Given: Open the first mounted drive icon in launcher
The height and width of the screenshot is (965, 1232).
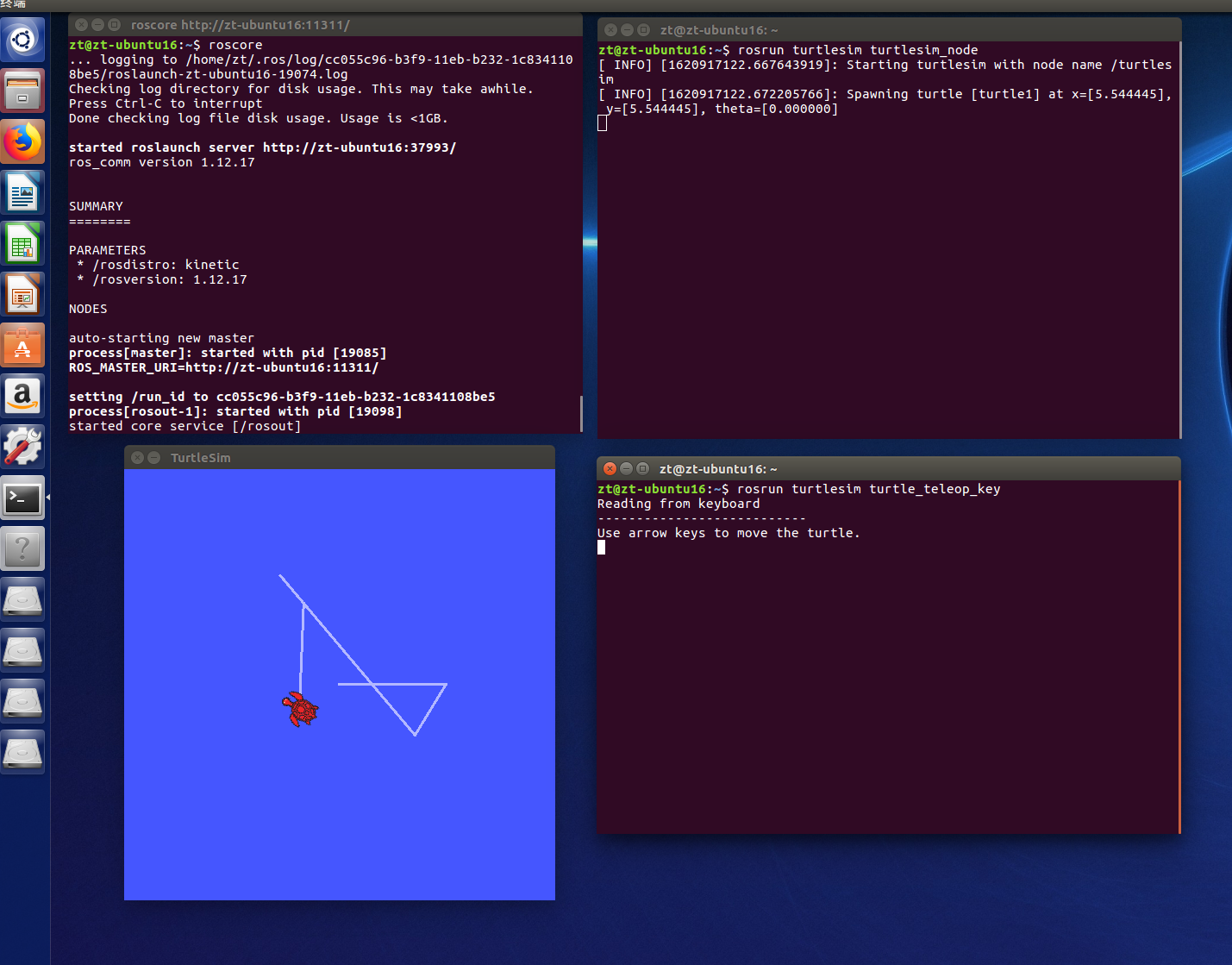Looking at the screenshot, I should click(x=22, y=599).
